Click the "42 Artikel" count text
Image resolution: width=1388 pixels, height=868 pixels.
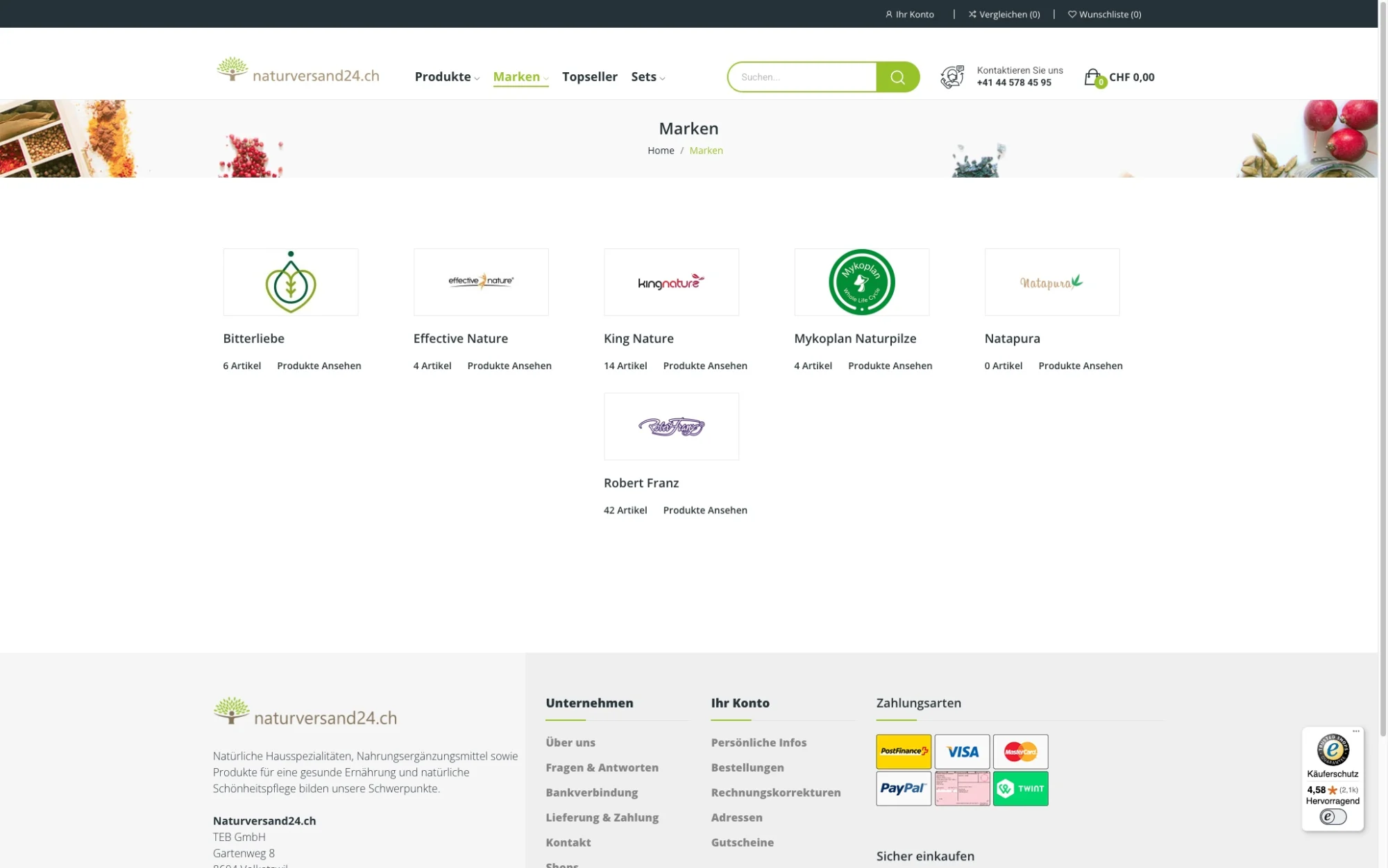[x=625, y=510]
